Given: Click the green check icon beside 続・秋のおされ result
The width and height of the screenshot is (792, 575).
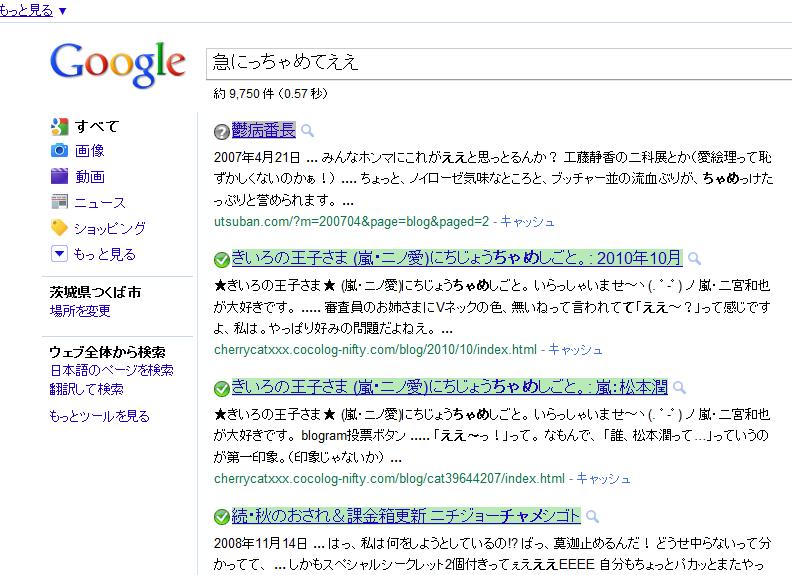Looking at the screenshot, I should pyautogui.click(x=221, y=517).
